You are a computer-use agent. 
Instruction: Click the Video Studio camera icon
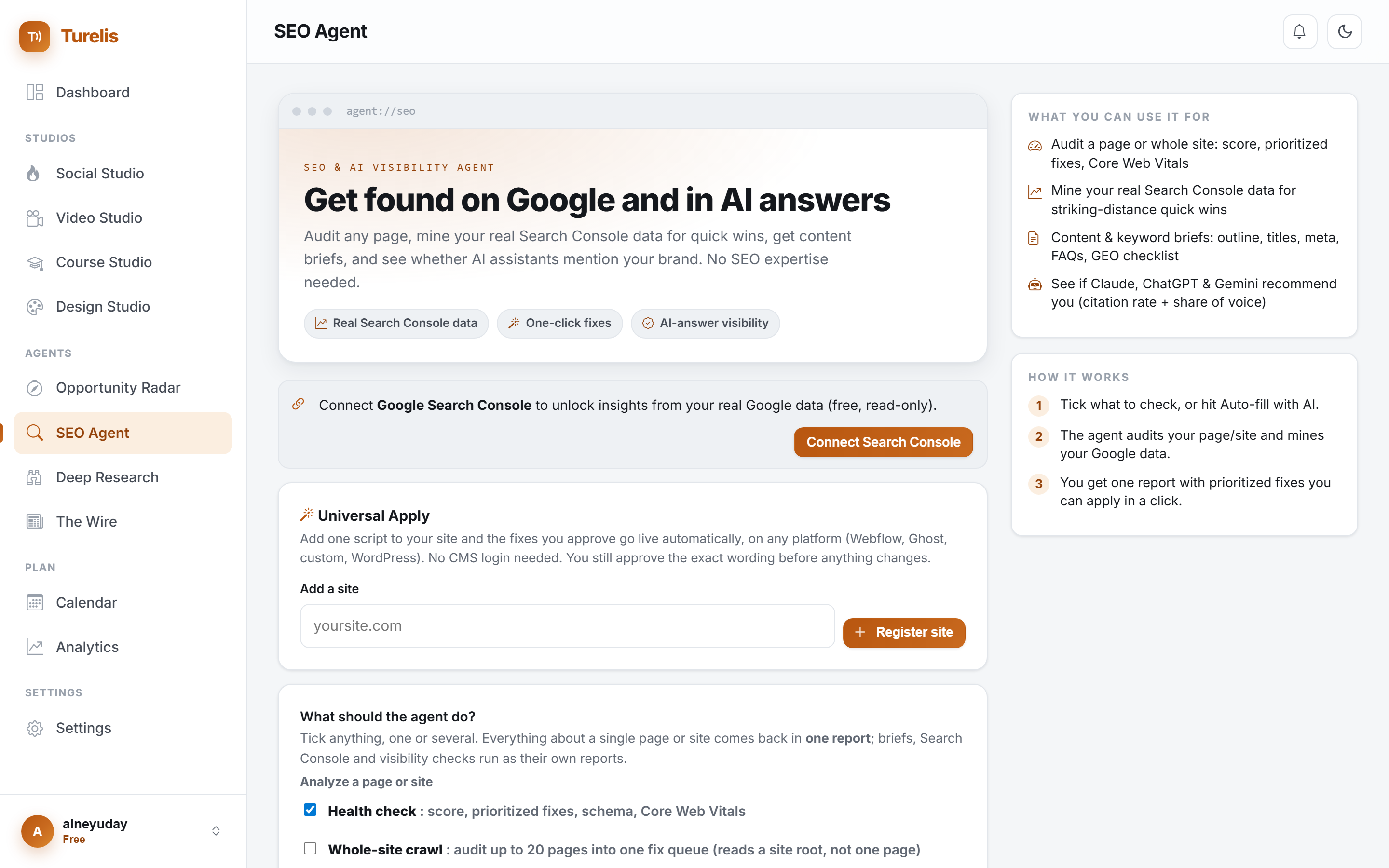pos(34,218)
